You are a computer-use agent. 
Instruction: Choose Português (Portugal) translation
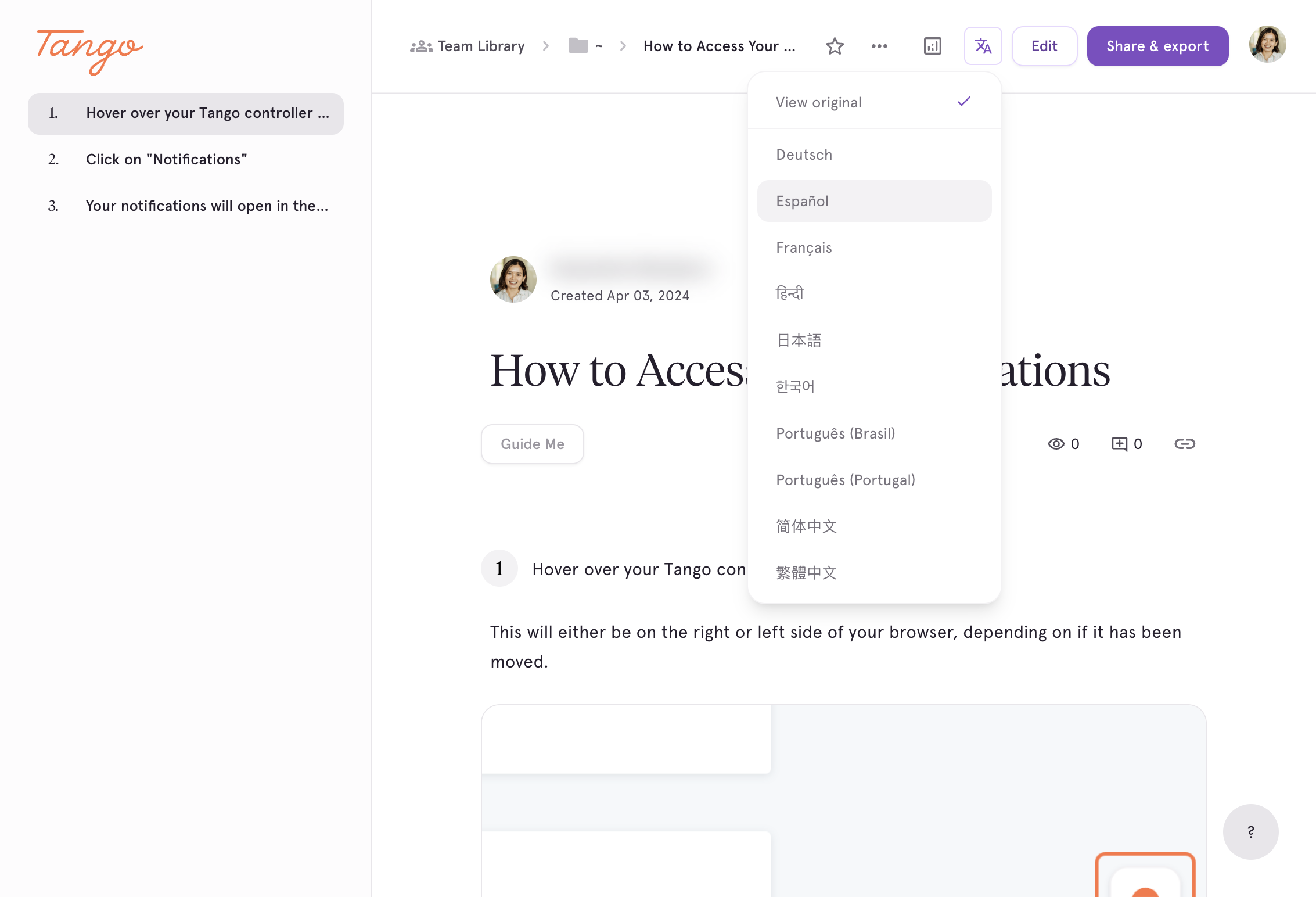tap(874, 480)
